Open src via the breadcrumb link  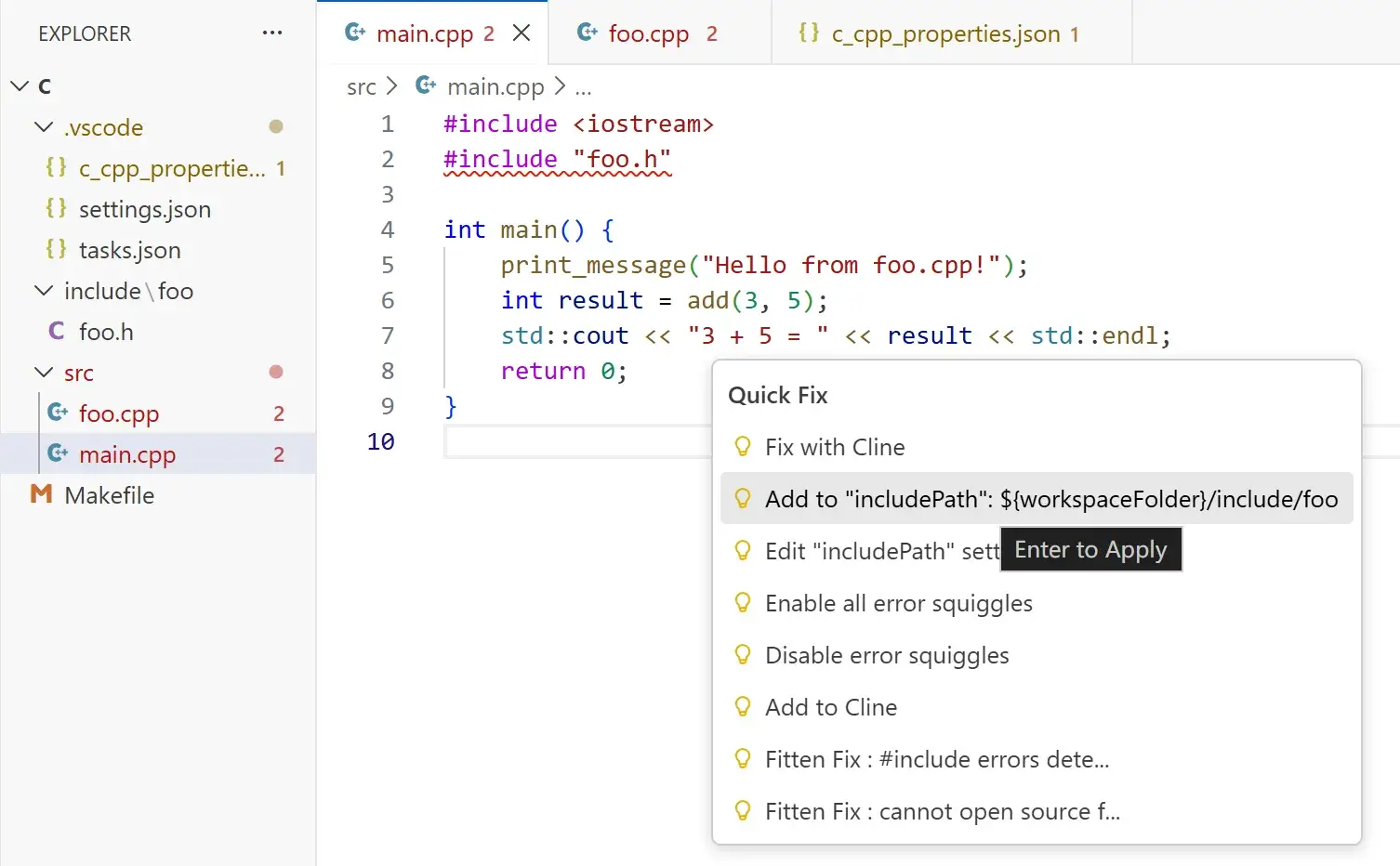point(361,85)
